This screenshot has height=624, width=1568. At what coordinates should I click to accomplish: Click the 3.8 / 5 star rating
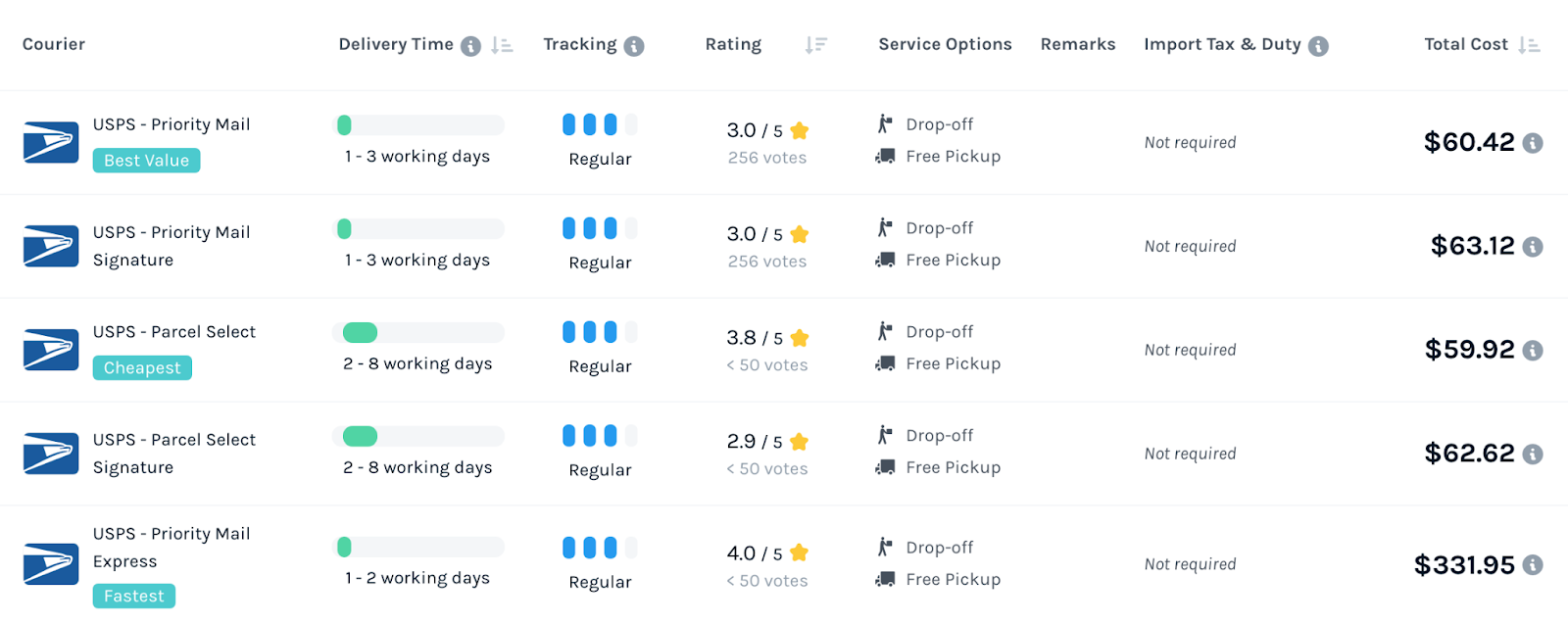point(767,338)
